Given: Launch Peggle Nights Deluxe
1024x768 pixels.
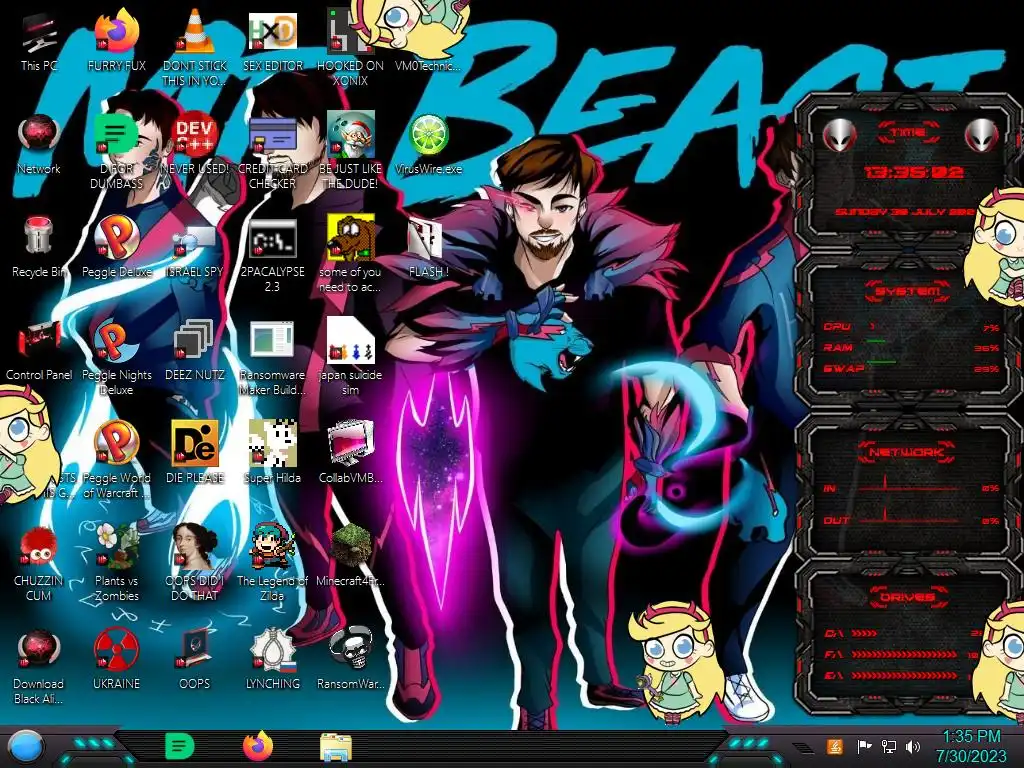Looking at the screenshot, I should click(x=117, y=357).
